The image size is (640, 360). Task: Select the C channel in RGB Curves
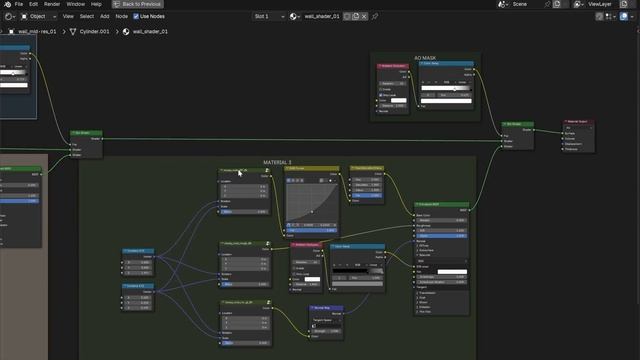pyautogui.click(x=289, y=180)
